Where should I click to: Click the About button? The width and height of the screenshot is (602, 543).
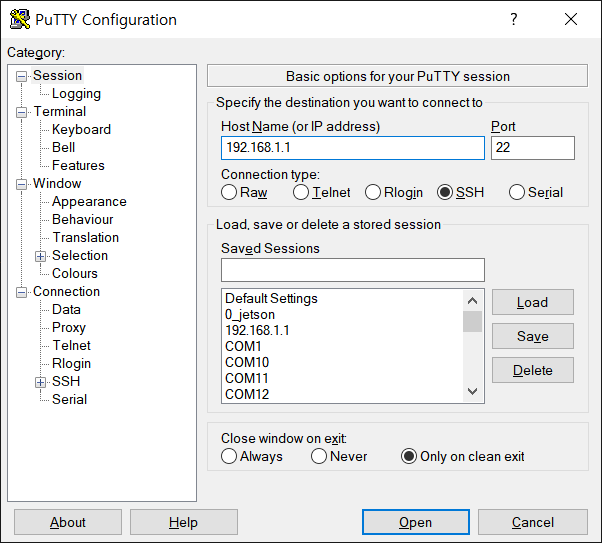point(68,522)
